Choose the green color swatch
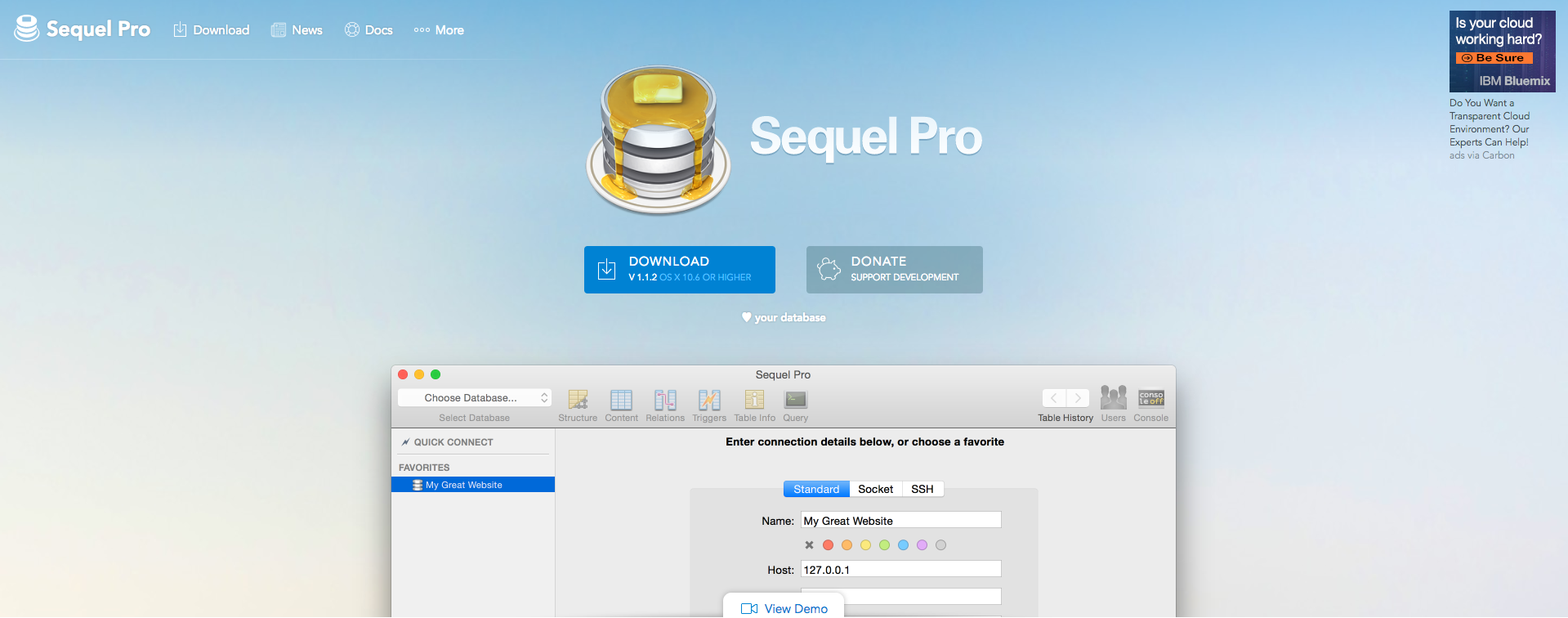Image resolution: width=1568 pixels, height=618 pixels. [x=884, y=545]
